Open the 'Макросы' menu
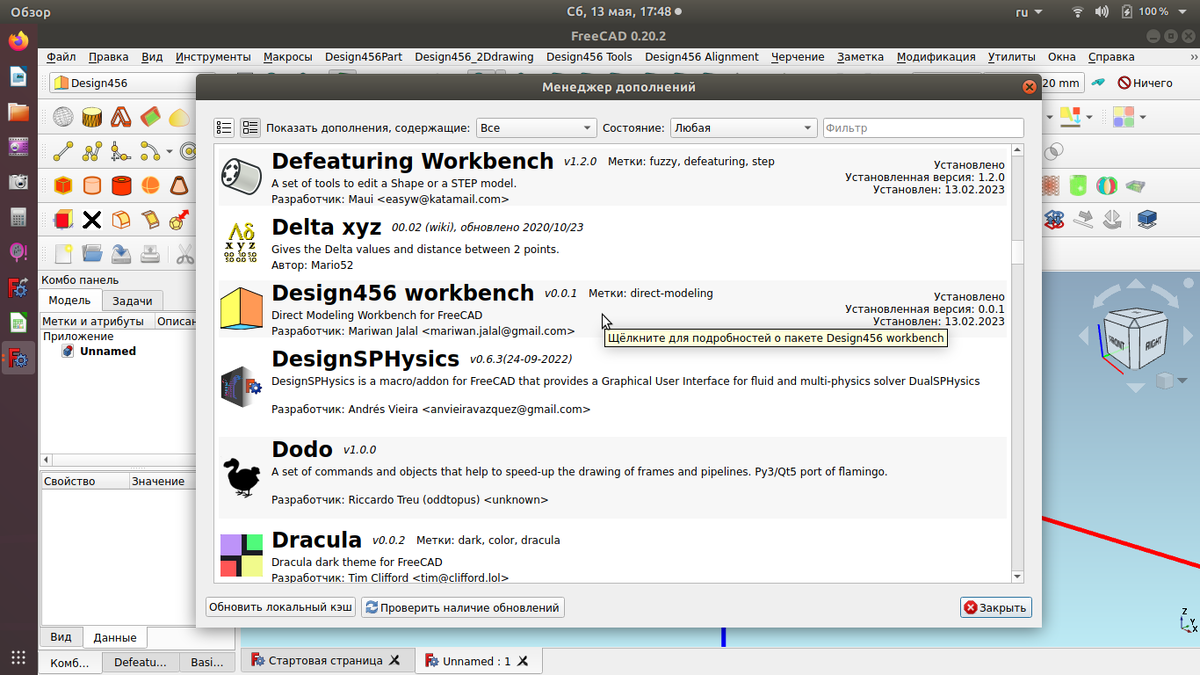Image resolution: width=1200 pixels, height=675 pixels. pos(288,57)
